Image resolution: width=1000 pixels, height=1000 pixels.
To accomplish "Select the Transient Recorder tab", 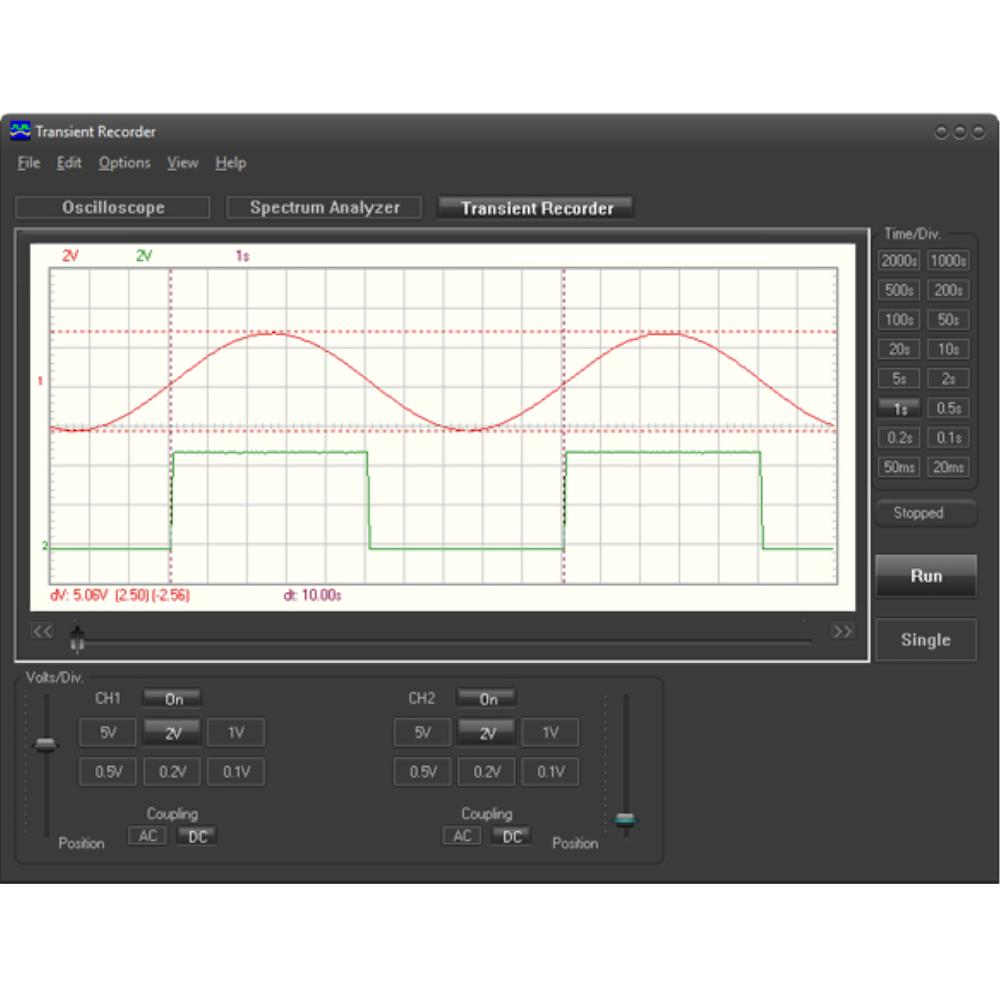I will click(536, 208).
